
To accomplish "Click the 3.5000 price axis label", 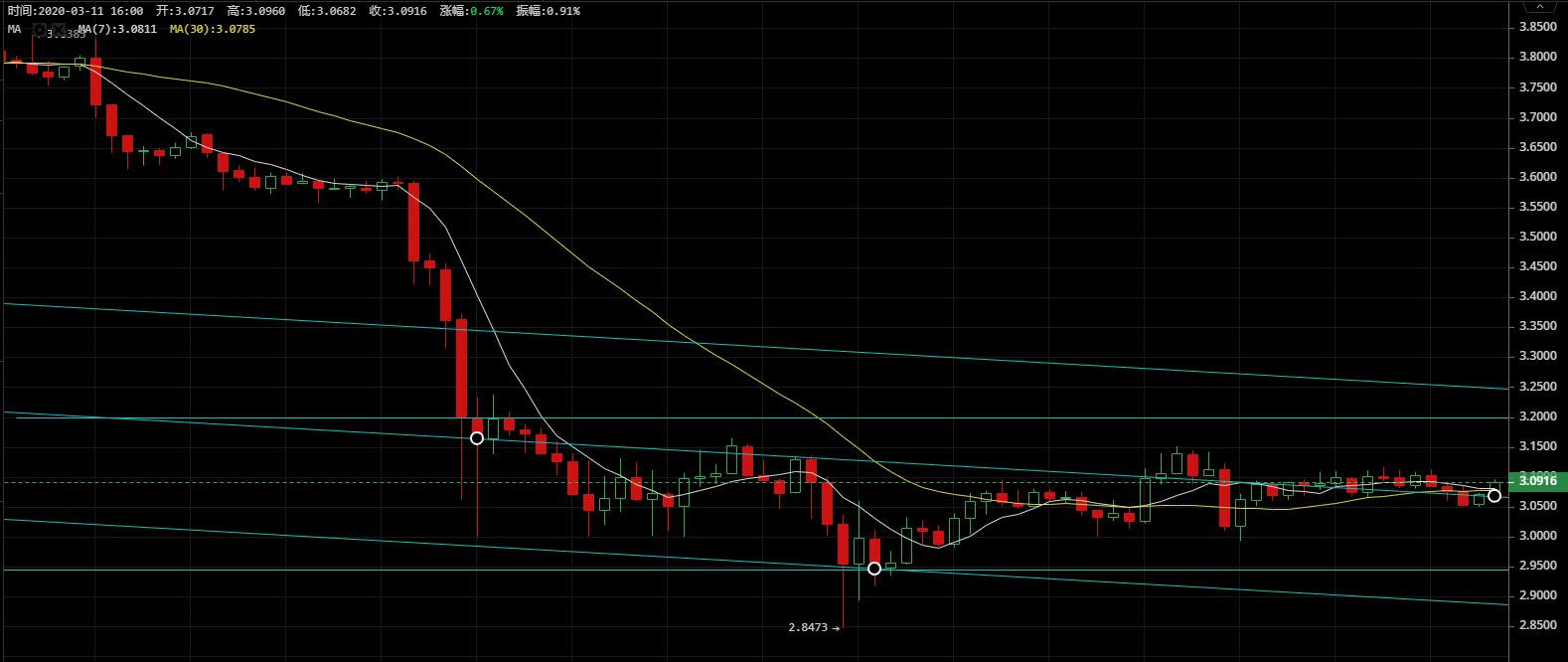I will pos(1538,237).
